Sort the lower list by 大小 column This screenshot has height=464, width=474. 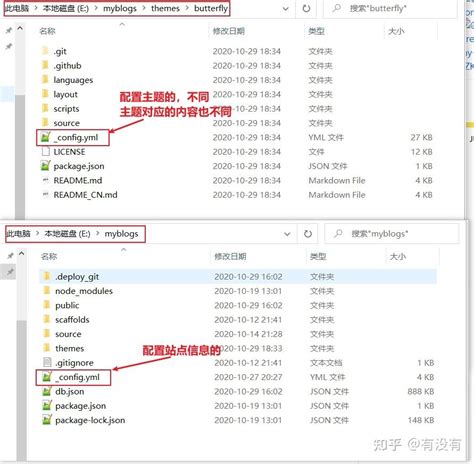pyautogui.click(x=397, y=257)
